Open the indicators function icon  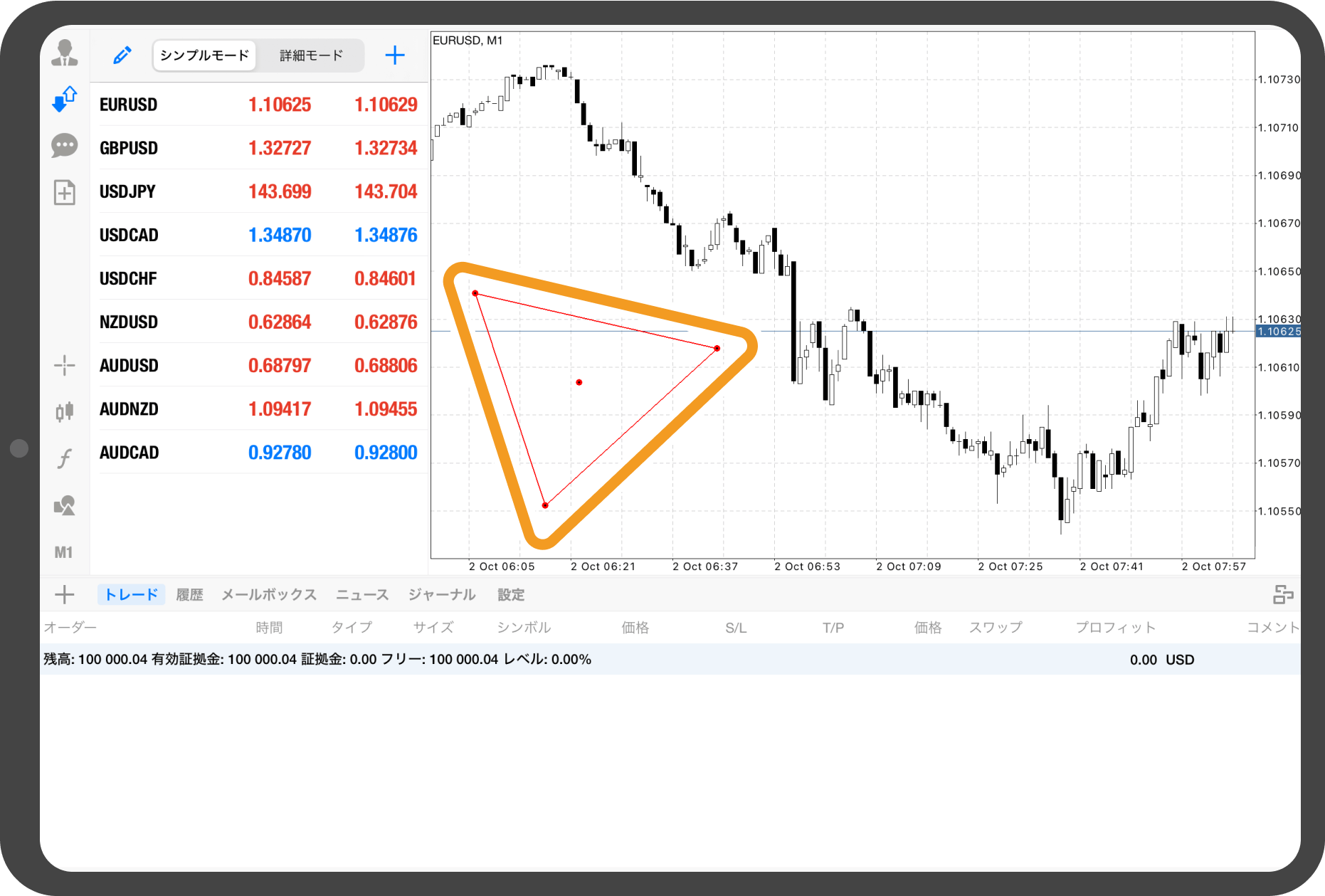tap(65, 458)
